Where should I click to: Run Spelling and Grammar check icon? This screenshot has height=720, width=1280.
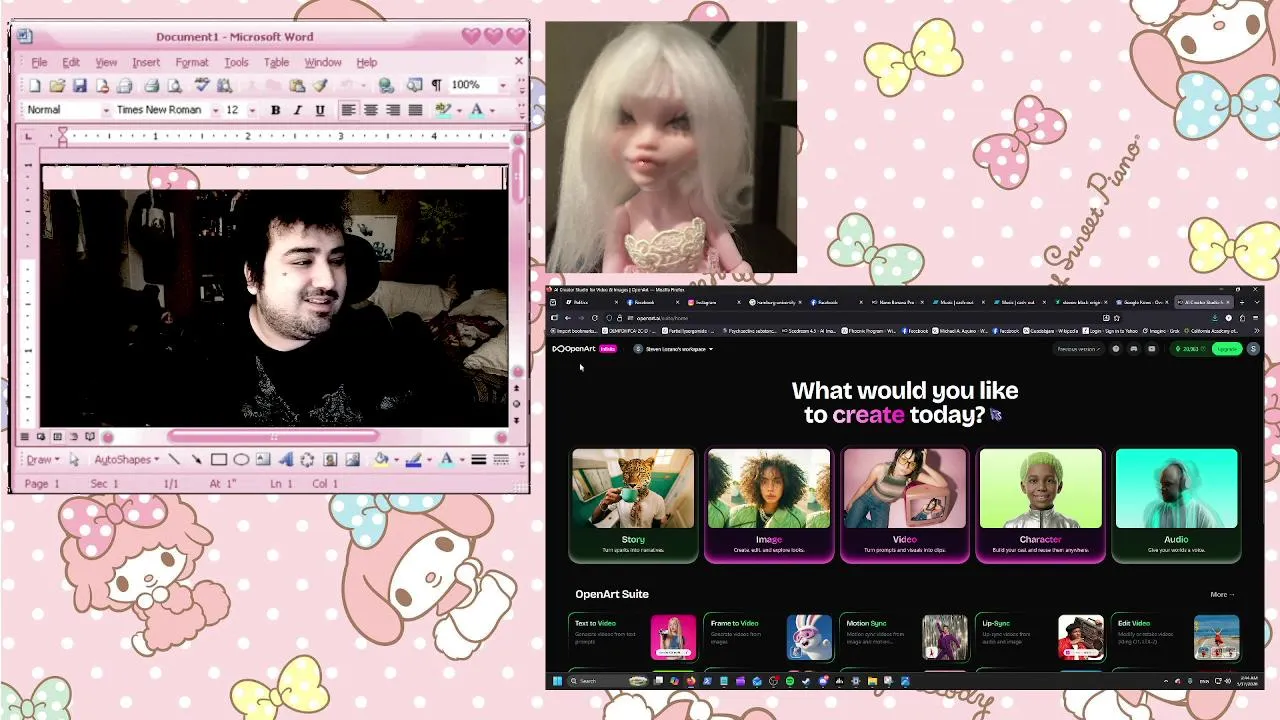tap(201, 86)
